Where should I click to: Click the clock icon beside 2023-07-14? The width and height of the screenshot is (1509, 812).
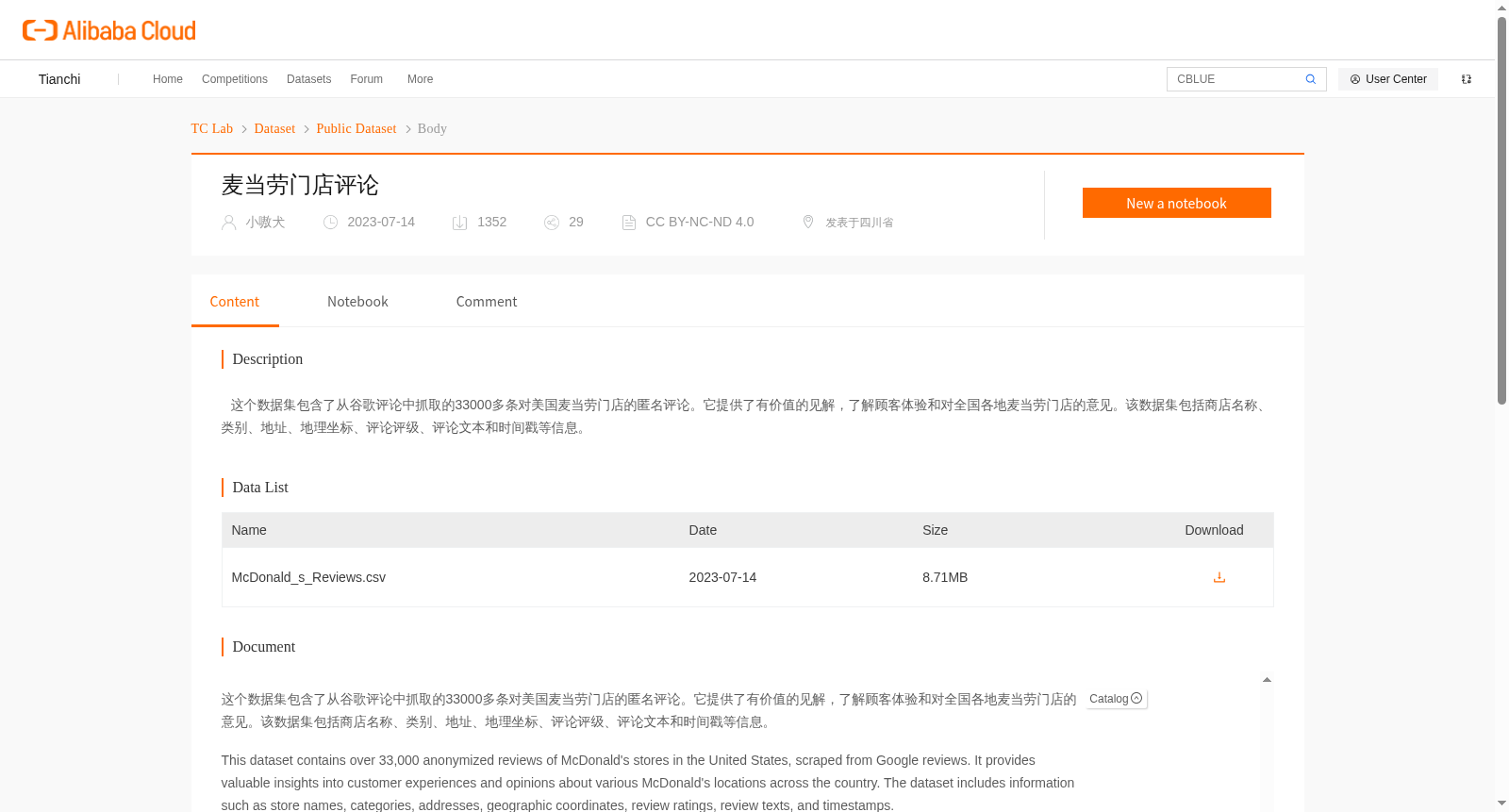coord(331,223)
